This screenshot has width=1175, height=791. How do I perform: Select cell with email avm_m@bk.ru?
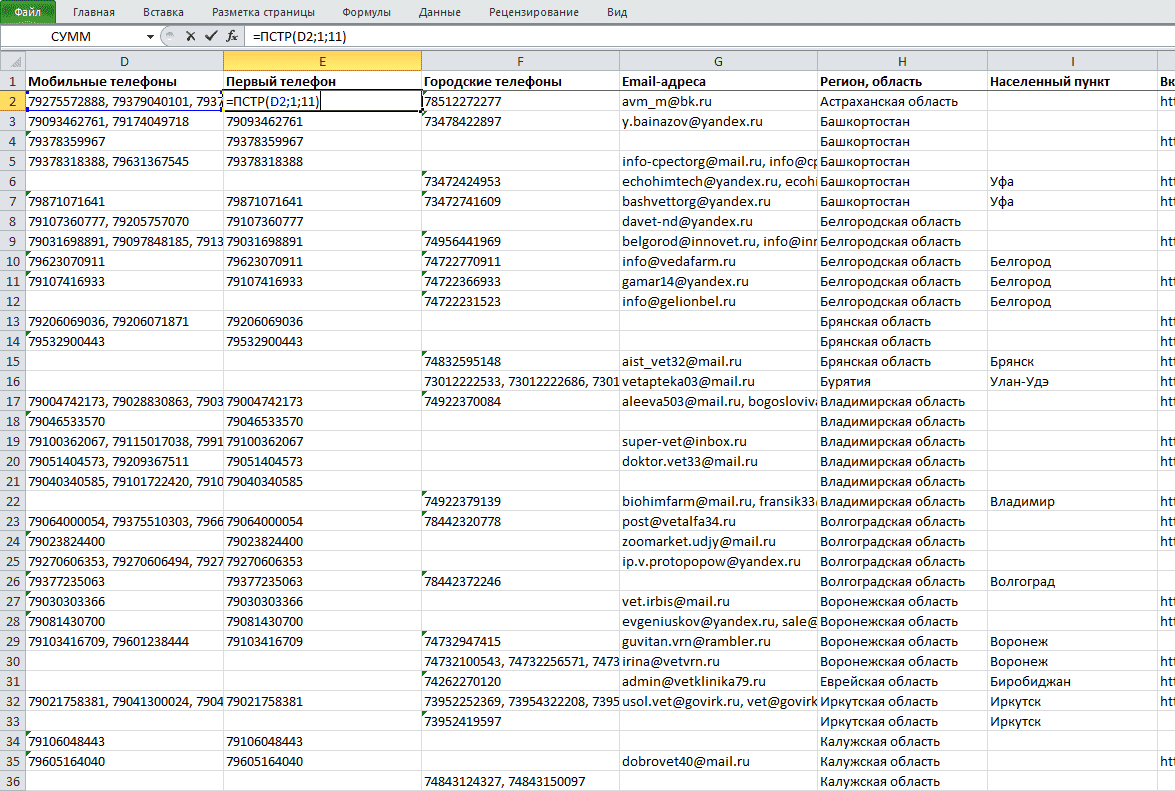tap(718, 101)
